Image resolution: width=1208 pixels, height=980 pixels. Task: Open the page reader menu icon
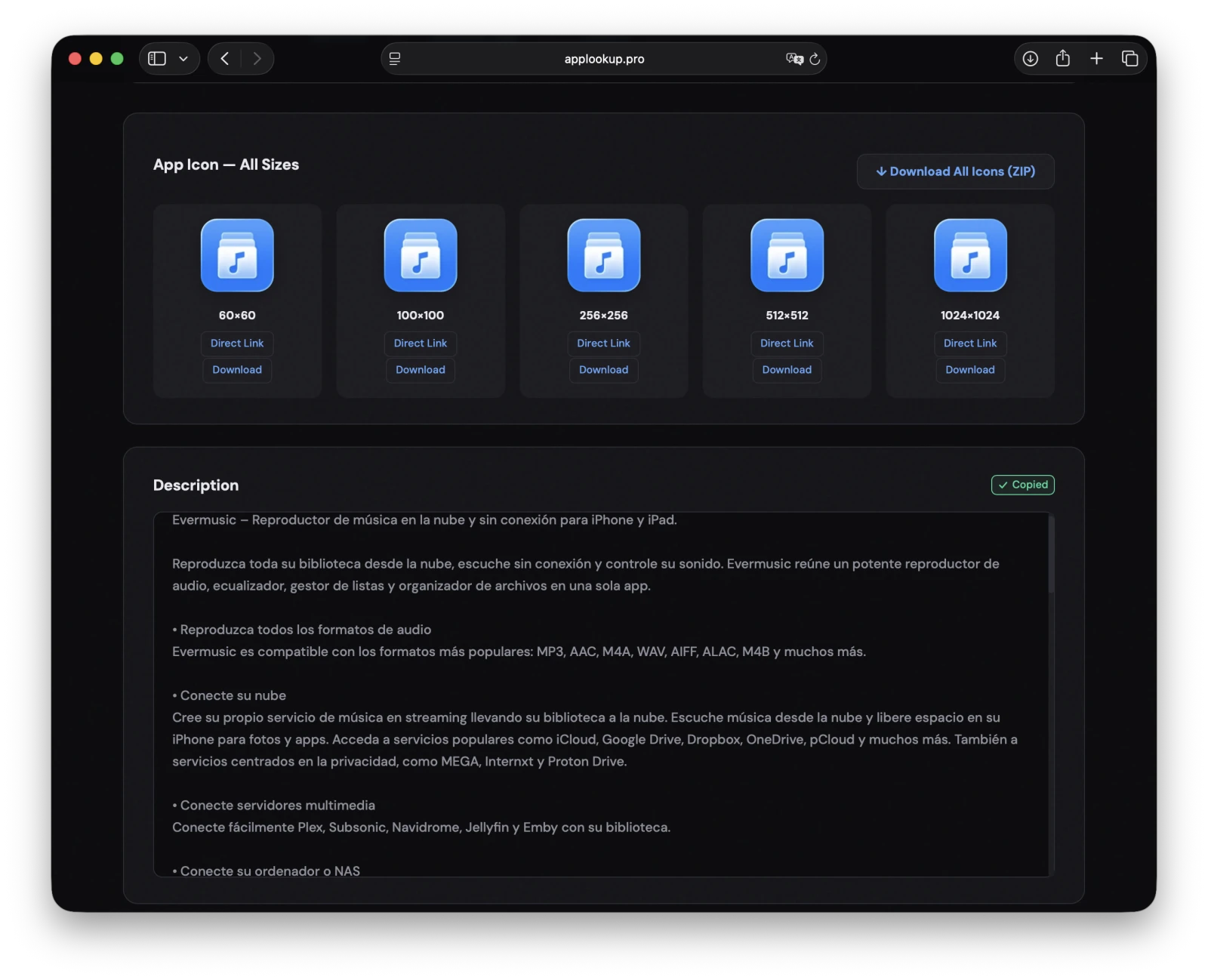(395, 59)
